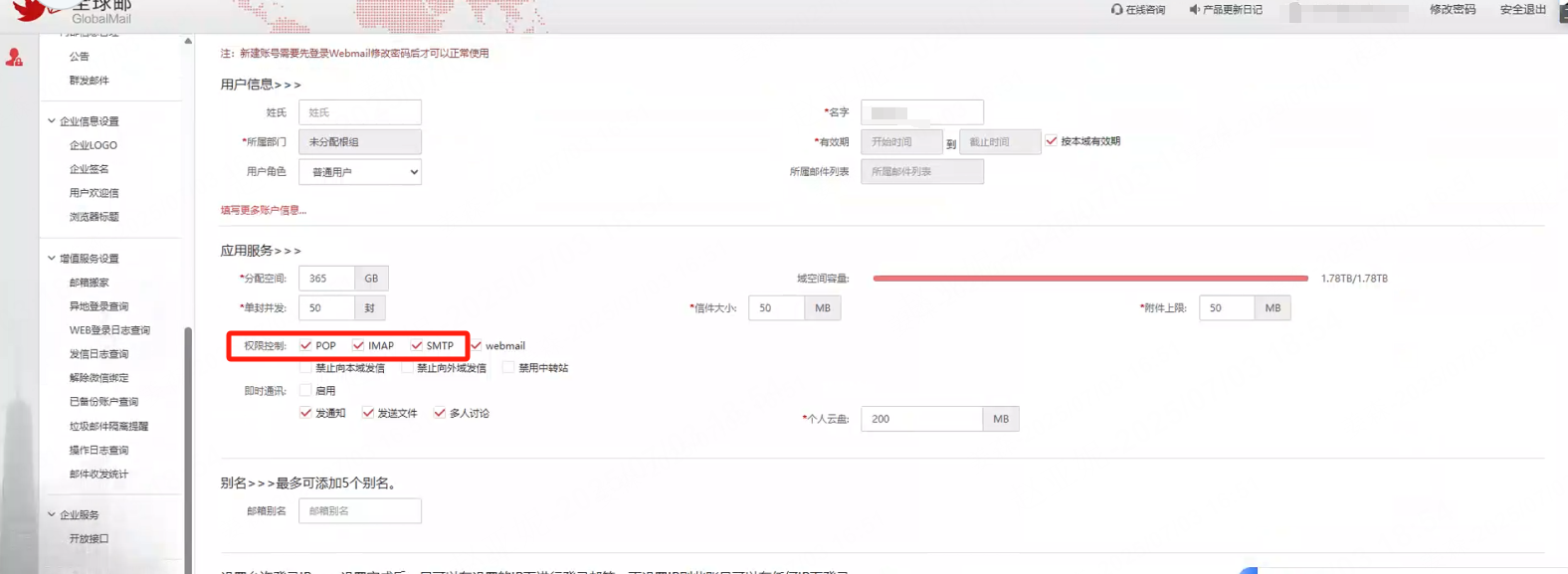This screenshot has width=1568, height=574.
Task: Collapse the 企业服务 section
Action: (52, 514)
